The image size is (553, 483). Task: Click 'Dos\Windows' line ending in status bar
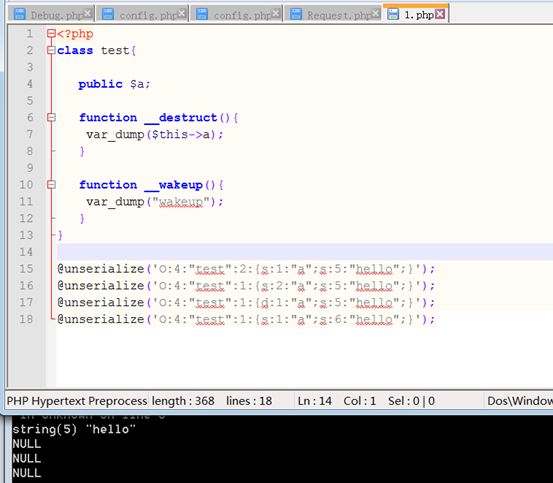click(x=520, y=401)
